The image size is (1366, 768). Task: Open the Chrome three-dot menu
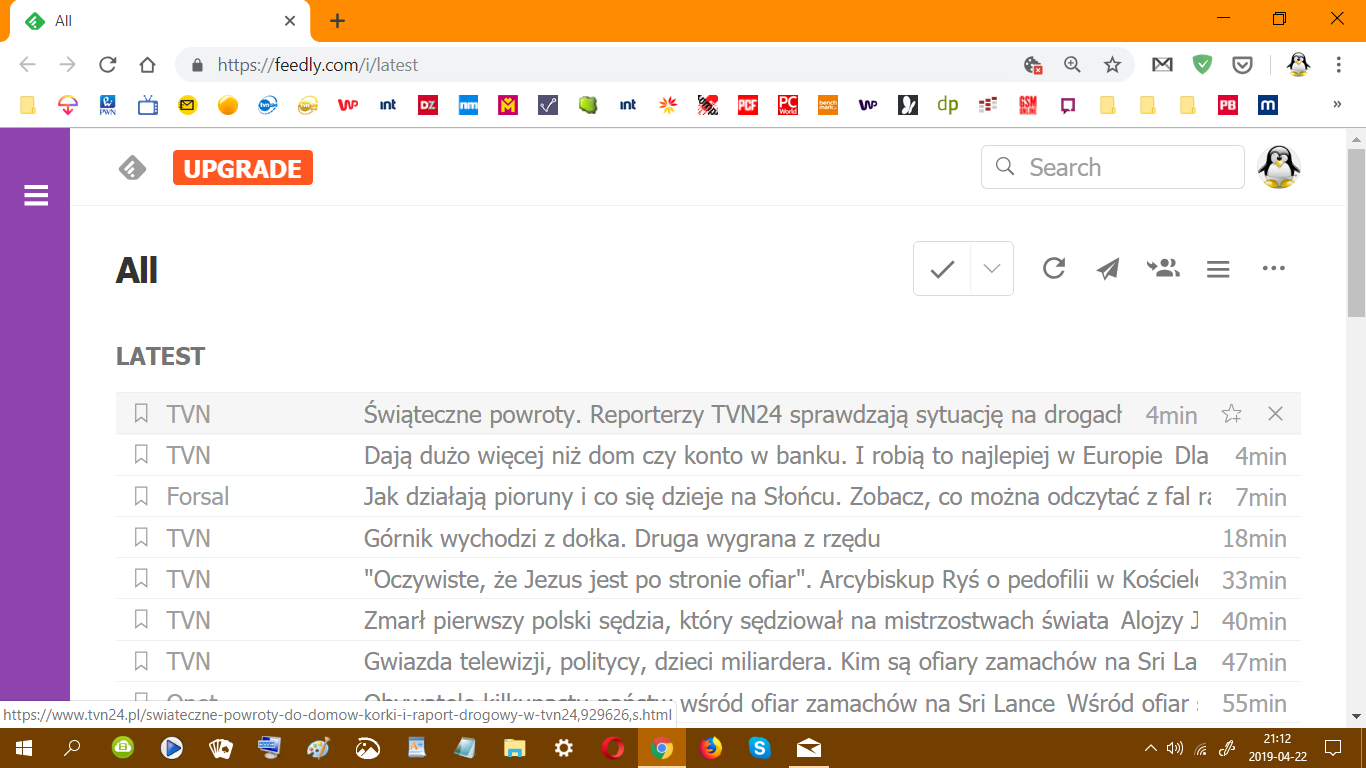pyautogui.click(x=1339, y=65)
